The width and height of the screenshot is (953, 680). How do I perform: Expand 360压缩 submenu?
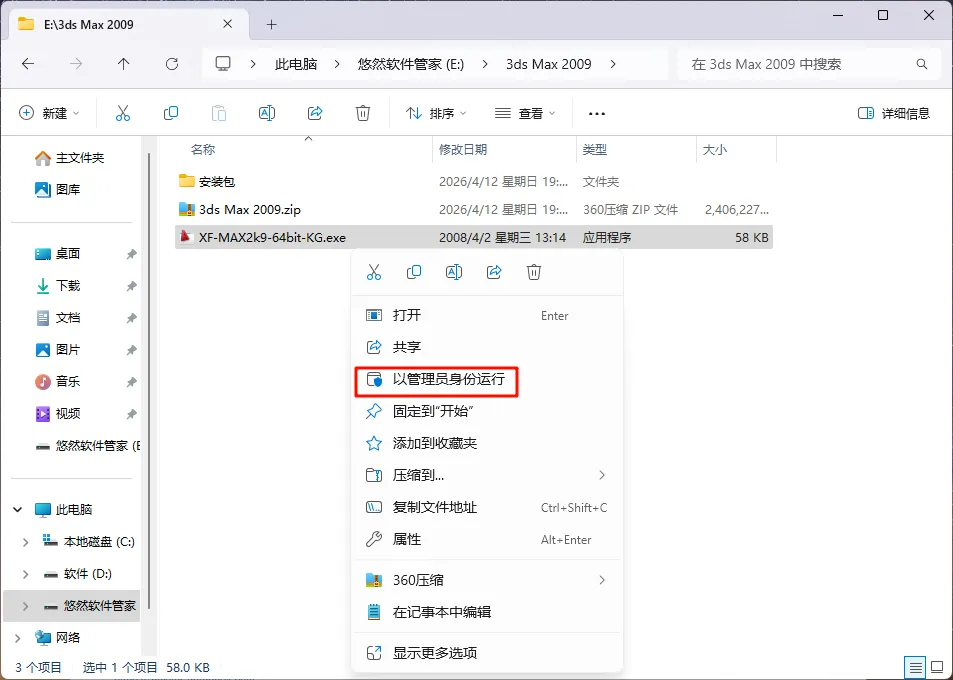[602, 580]
